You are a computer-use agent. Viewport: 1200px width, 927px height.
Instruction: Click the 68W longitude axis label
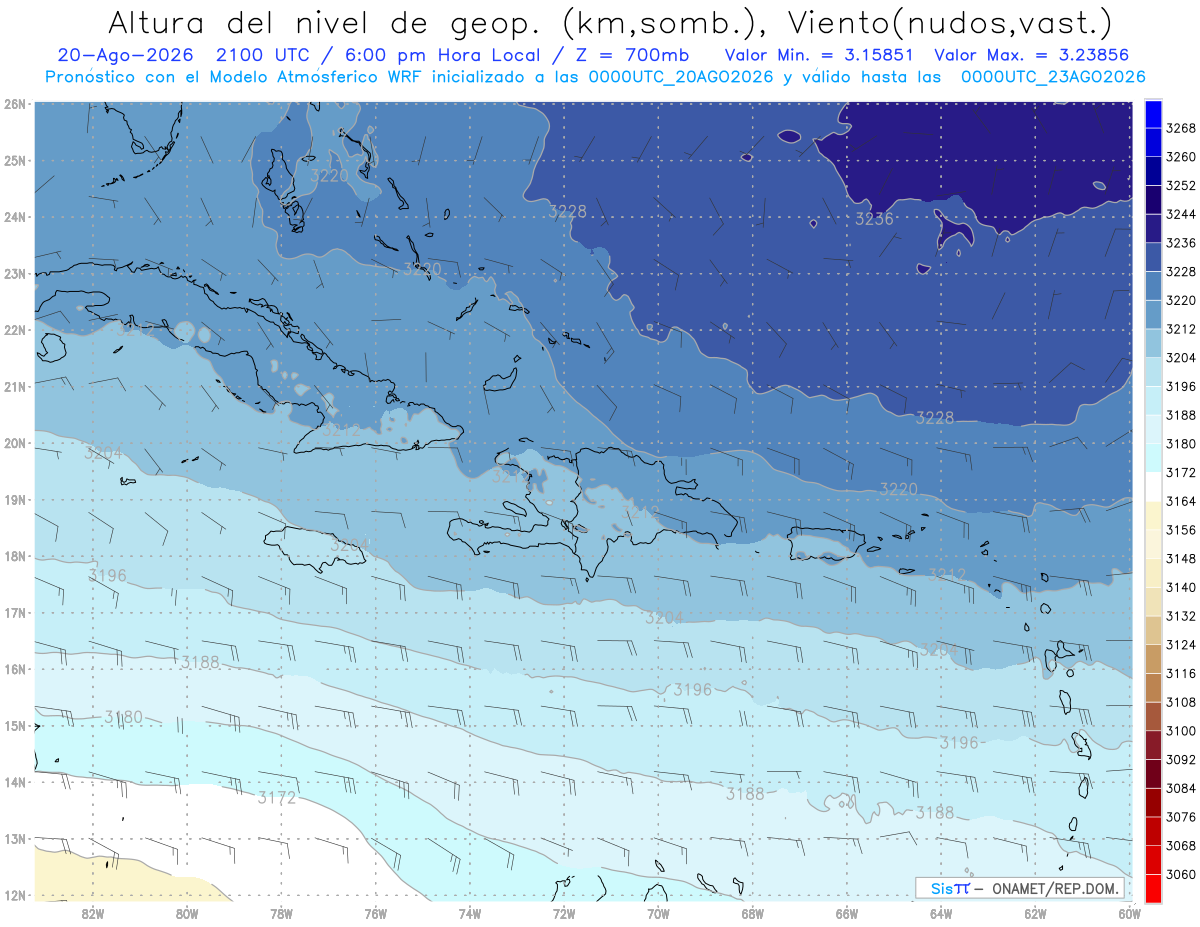pyautogui.click(x=753, y=912)
